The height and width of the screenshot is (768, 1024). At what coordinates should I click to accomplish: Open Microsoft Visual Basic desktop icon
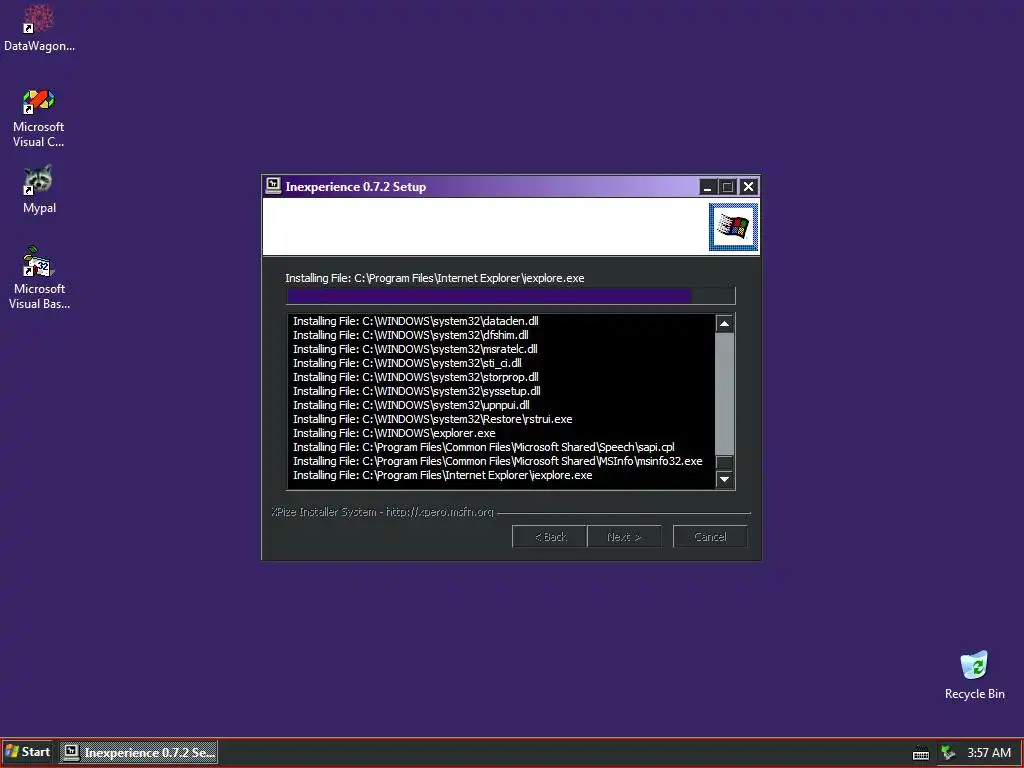[39, 278]
